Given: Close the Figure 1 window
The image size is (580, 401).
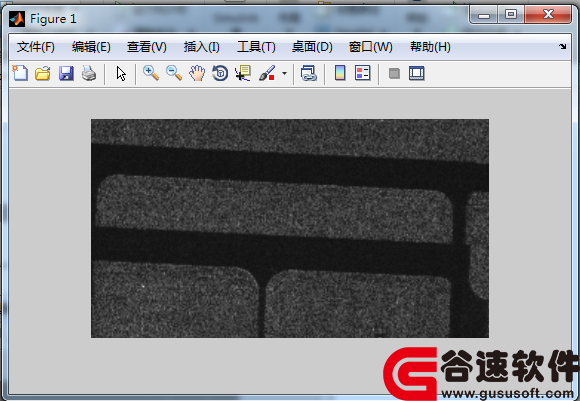Looking at the screenshot, I should click(548, 15).
